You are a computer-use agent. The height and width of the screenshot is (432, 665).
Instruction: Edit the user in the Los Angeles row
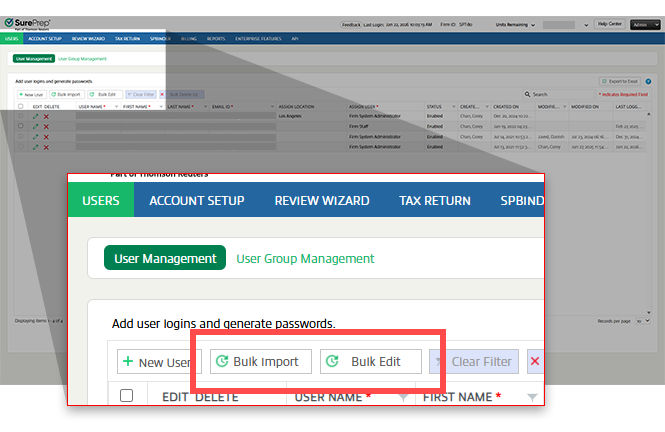point(36,116)
